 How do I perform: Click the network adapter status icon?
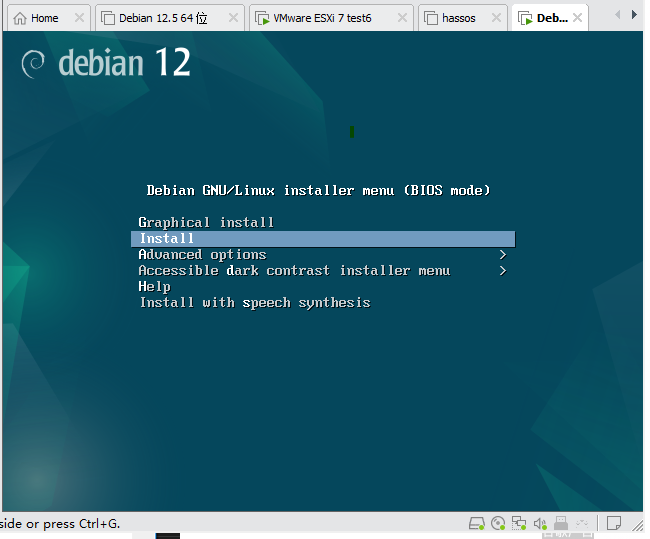519,523
